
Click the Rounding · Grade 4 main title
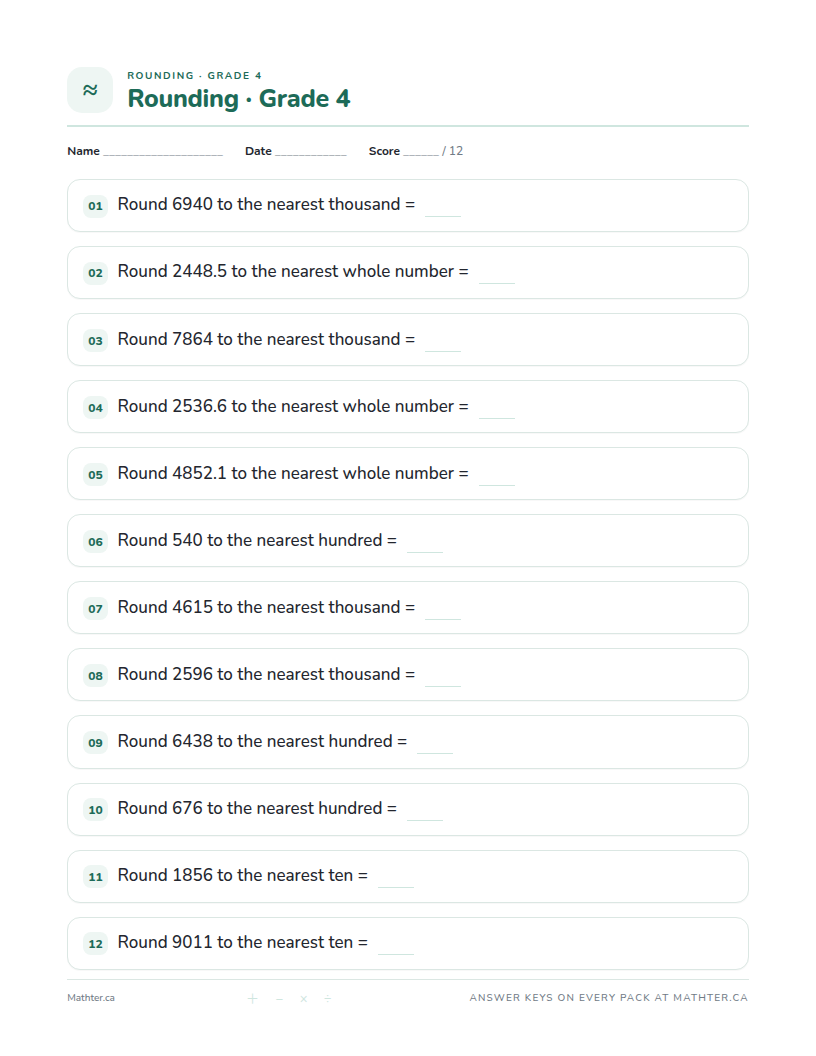point(239,98)
